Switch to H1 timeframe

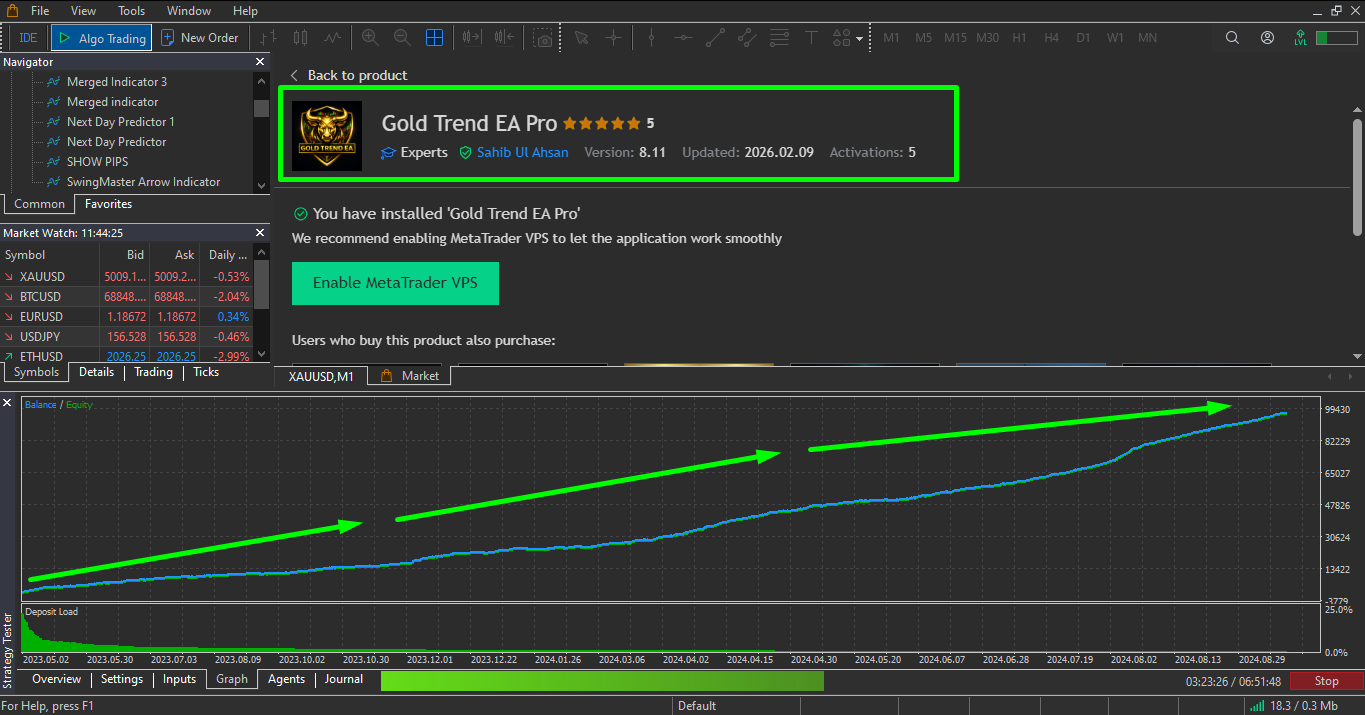[1019, 38]
